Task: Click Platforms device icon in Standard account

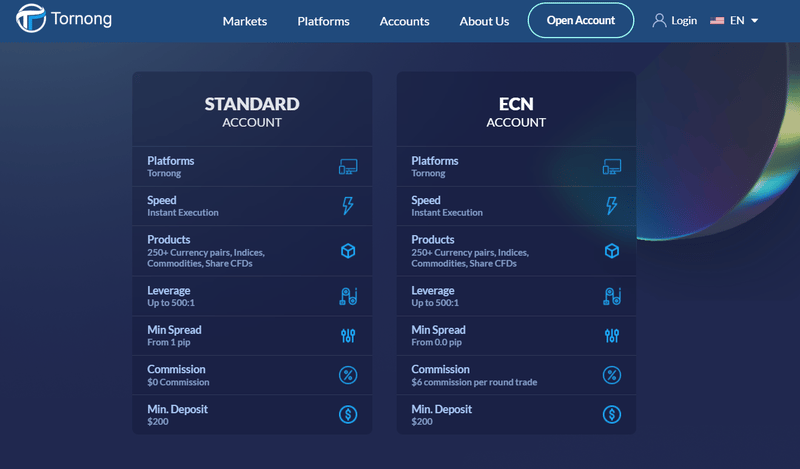Action: tap(348, 167)
